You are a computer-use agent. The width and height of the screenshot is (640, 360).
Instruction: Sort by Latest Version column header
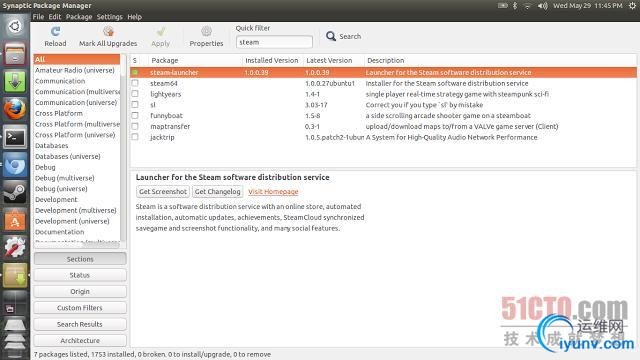tap(333, 60)
